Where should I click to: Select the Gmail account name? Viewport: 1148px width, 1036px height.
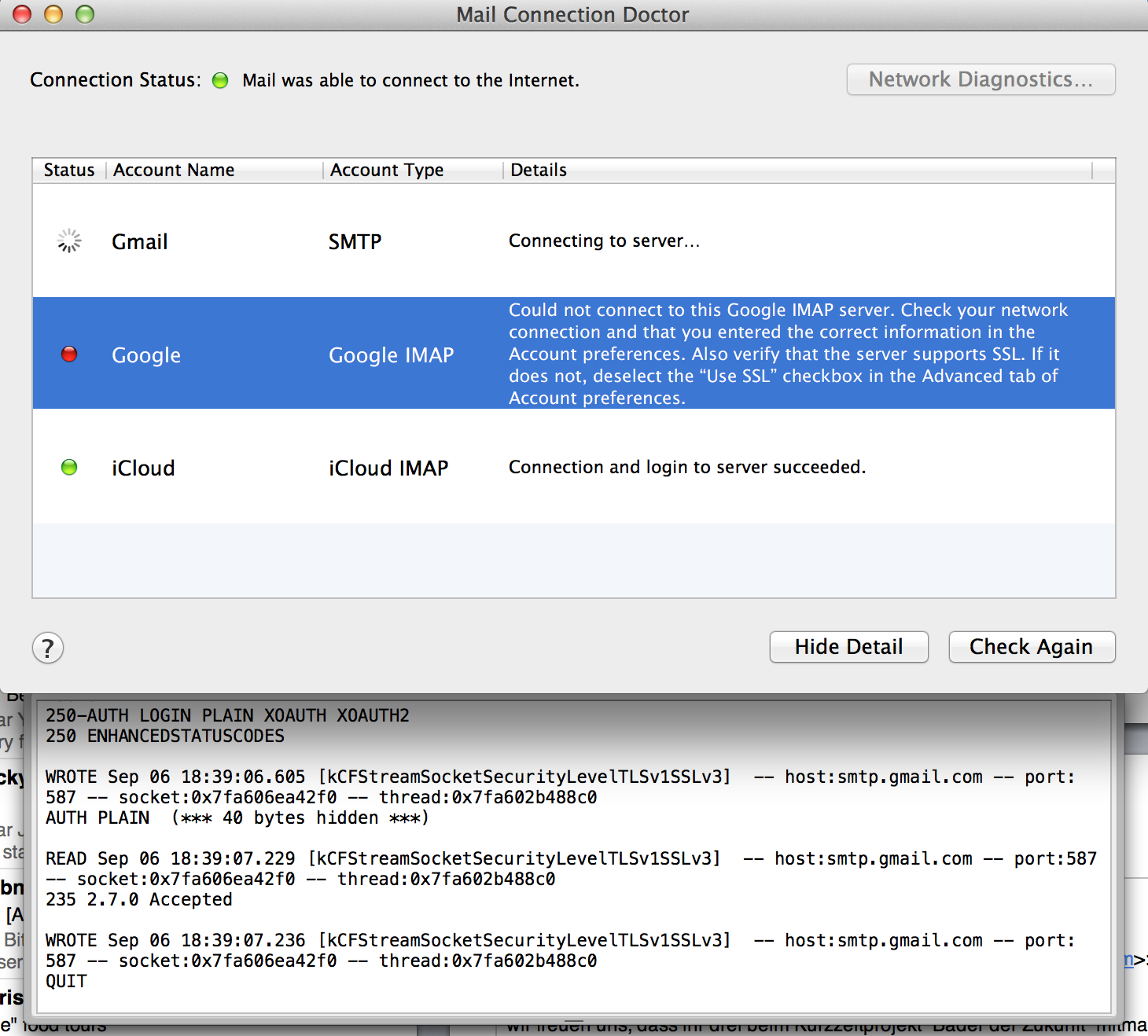(140, 241)
